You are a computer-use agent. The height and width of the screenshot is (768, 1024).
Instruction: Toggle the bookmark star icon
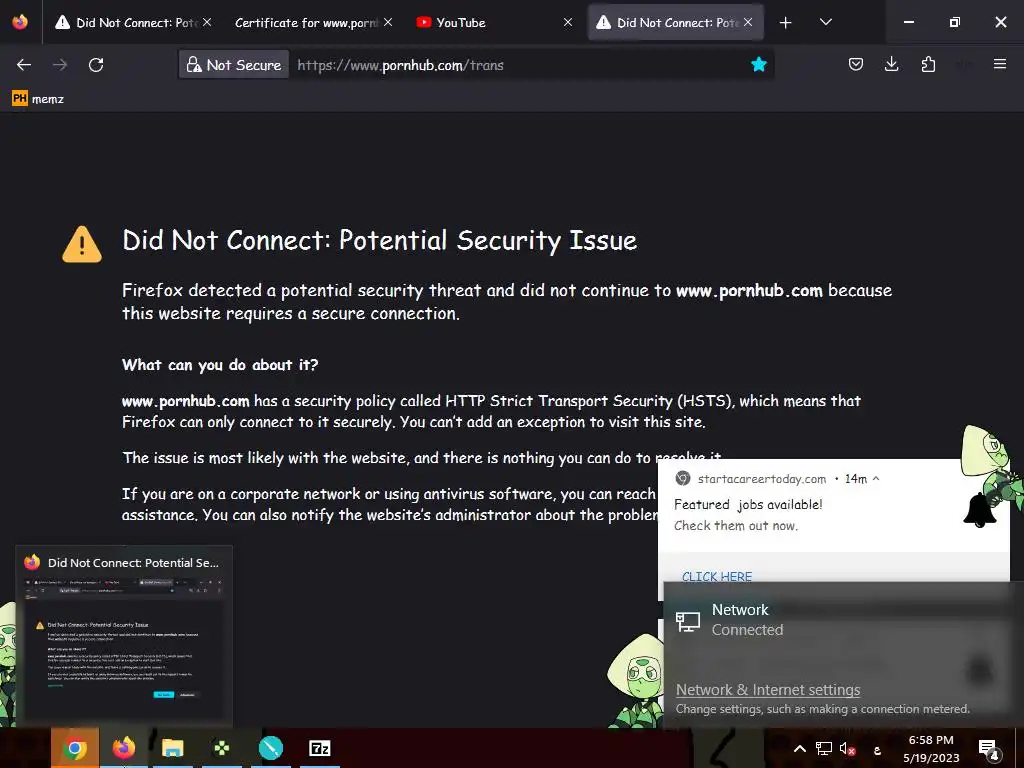click(x=758, y=64)
